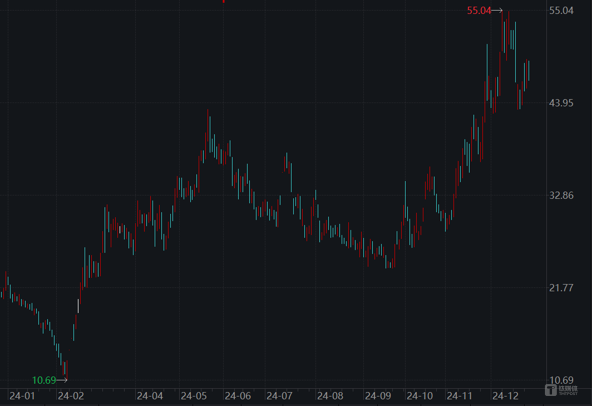Click the 24-02 date label on the time axis
The image size is (592, 406).
coord(71,396)
